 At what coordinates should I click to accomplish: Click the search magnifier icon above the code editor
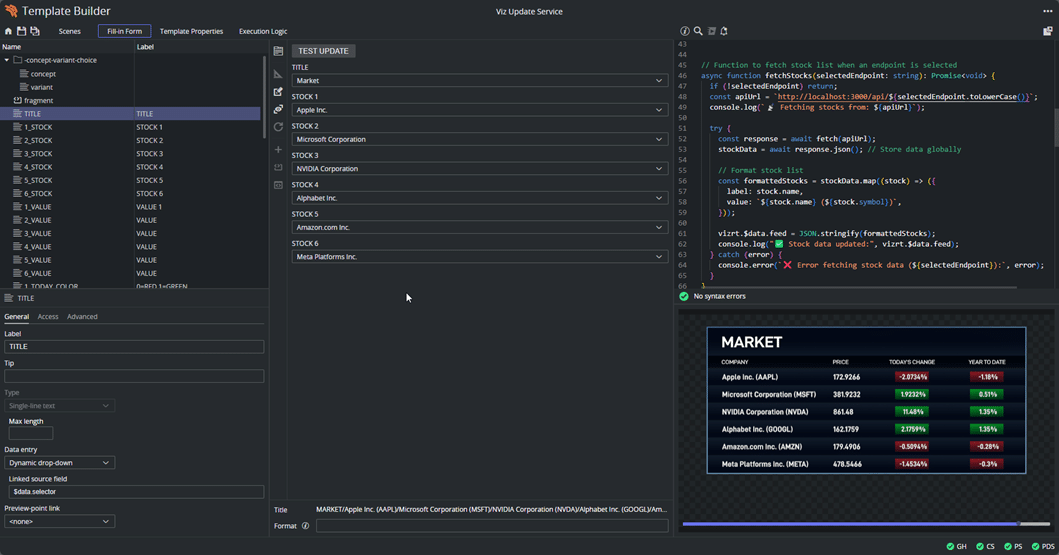click(x=698, y=31)
